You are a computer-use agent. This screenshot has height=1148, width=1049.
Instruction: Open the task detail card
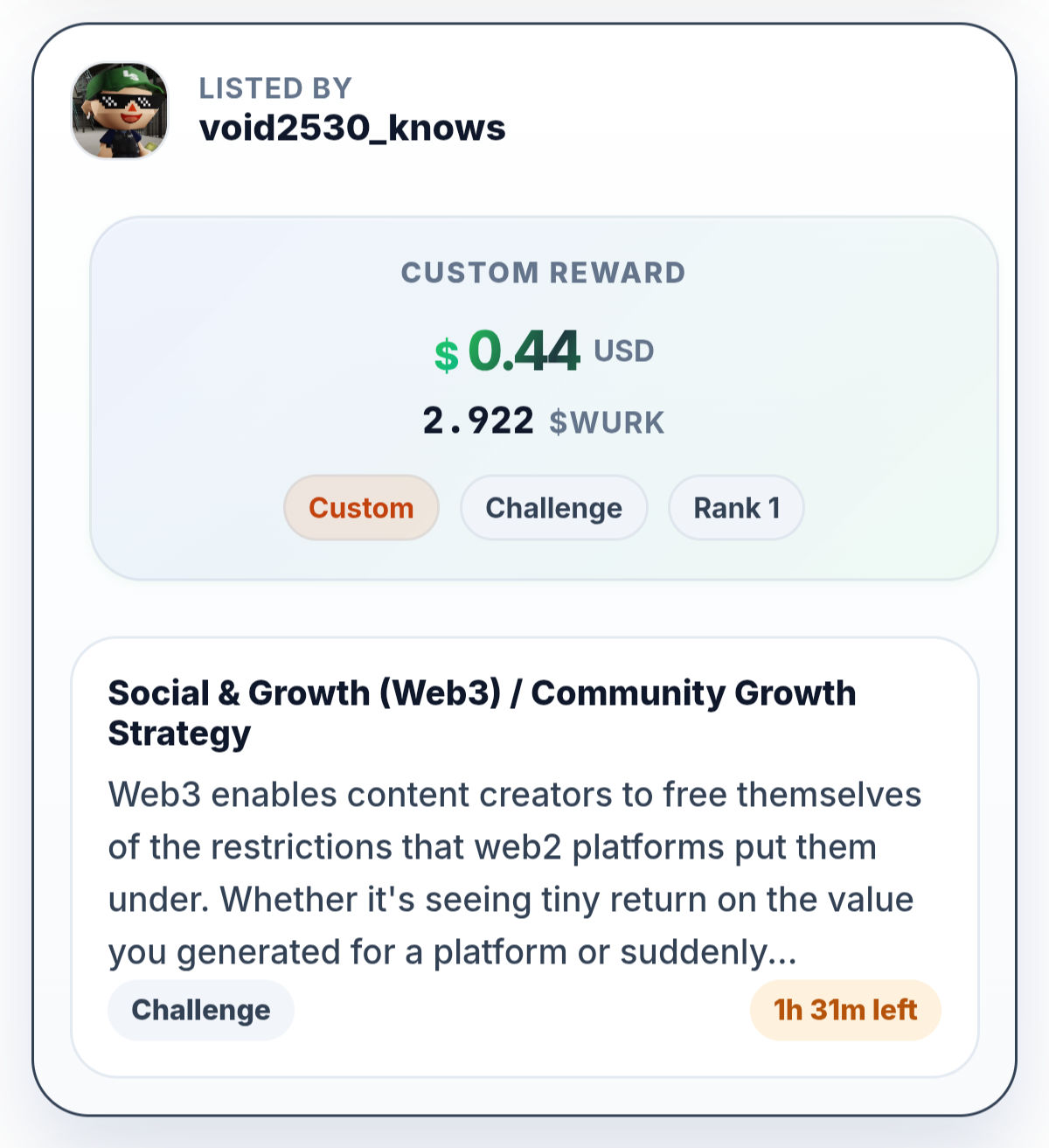tap(524, 857)
